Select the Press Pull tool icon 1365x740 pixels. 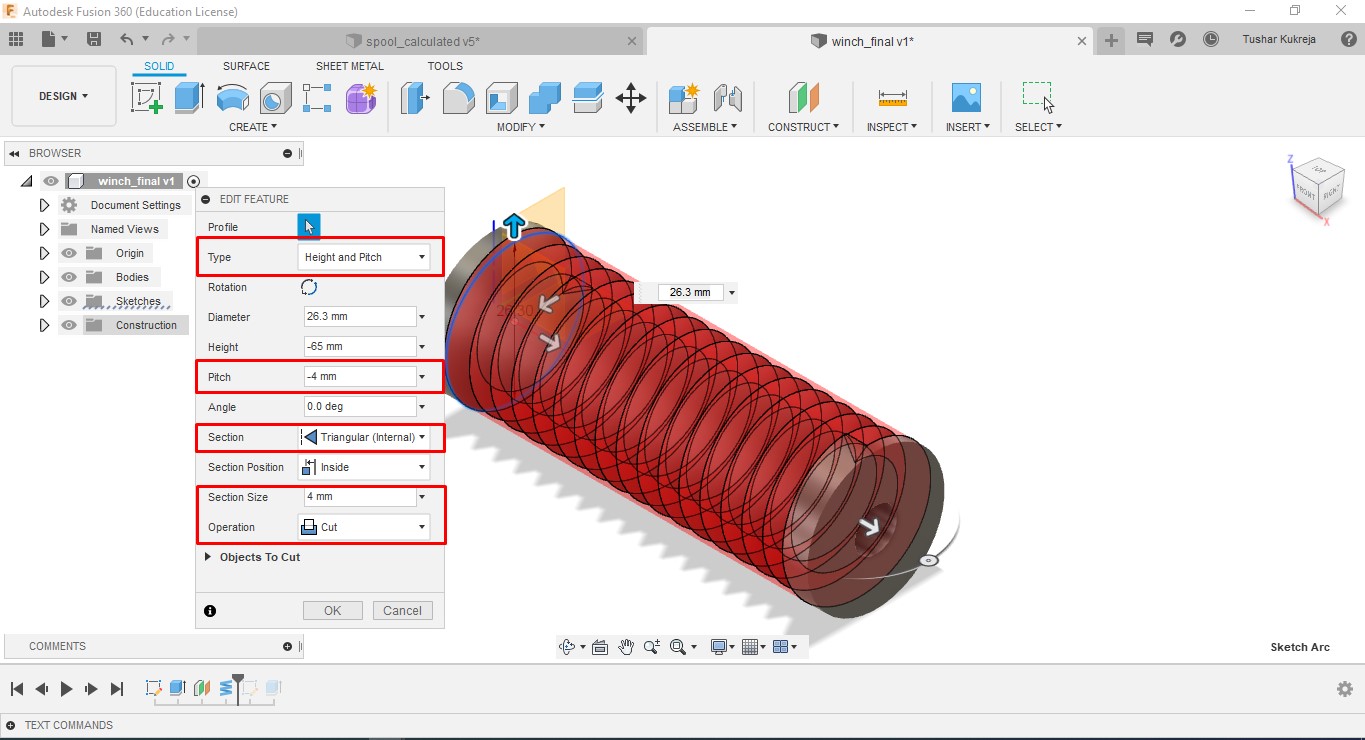pyautogui.click(x=414, y=97)
